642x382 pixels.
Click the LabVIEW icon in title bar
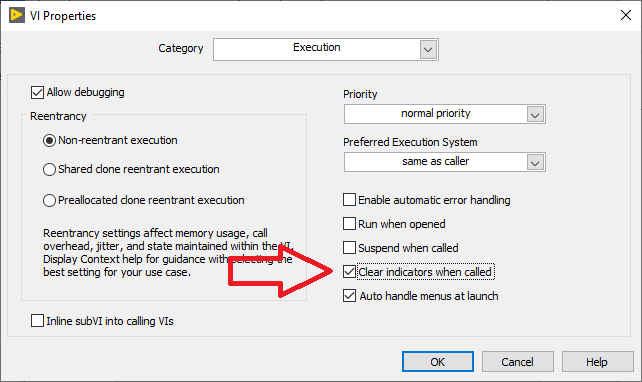point(17,16)
